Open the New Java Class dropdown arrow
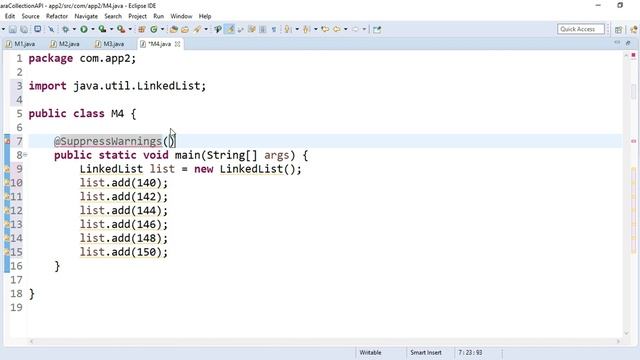Image resolution: width=640 pixels, height=360 pixels. coord(162,29)
